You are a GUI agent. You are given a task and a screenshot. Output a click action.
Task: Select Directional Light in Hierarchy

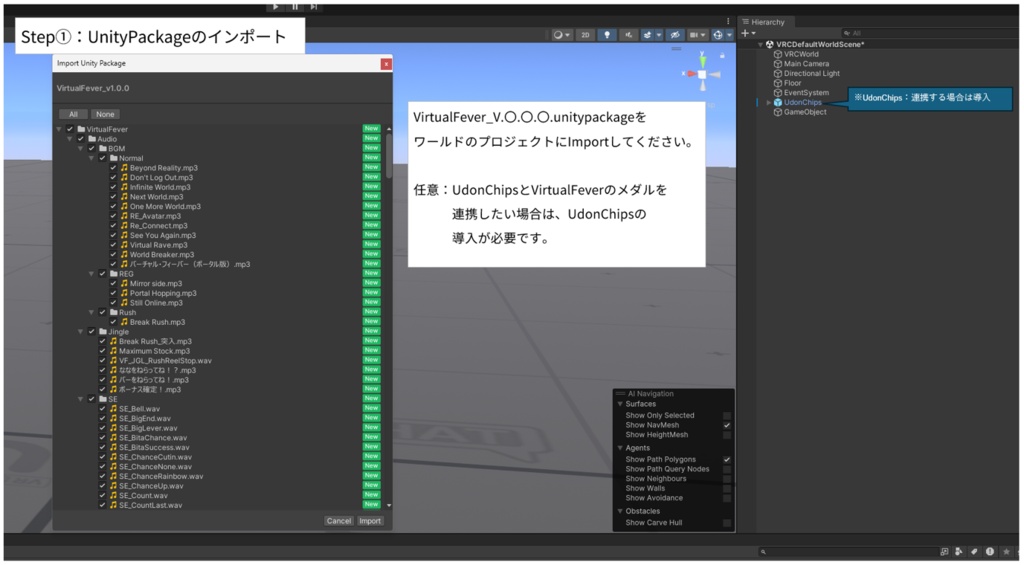coord(812,74)
